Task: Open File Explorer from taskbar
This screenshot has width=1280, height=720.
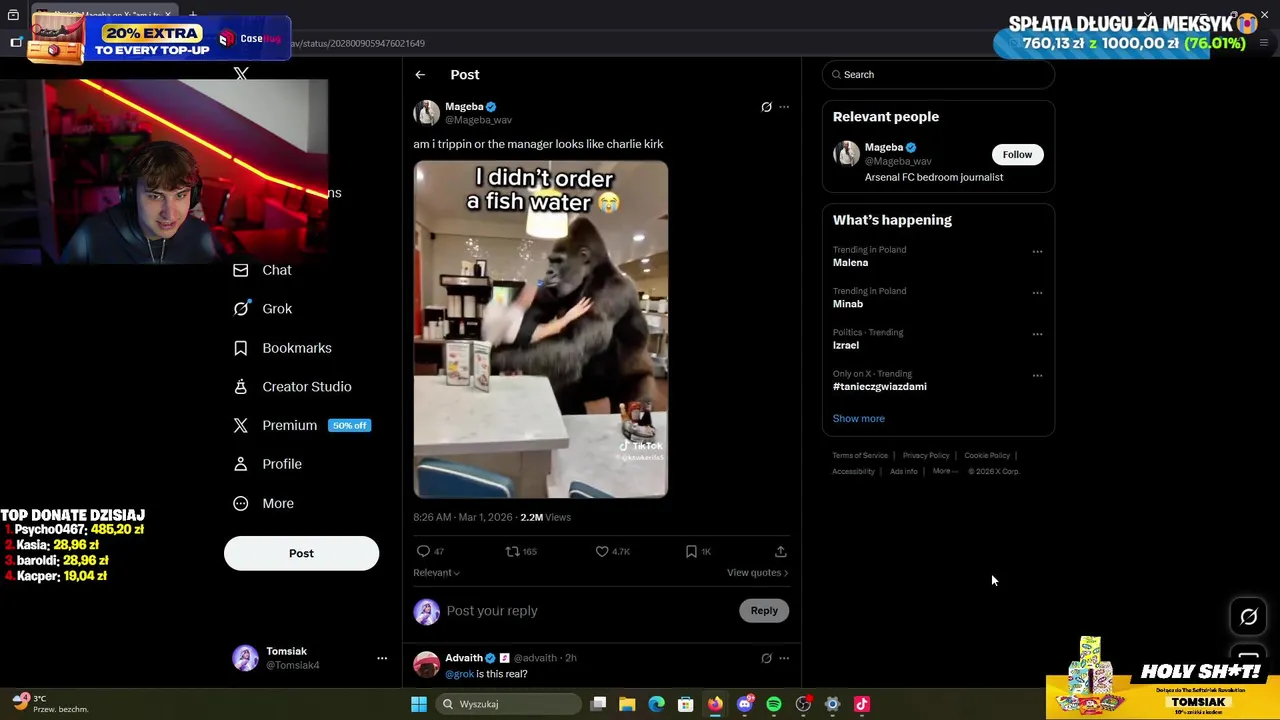Action: coord(627,704)
